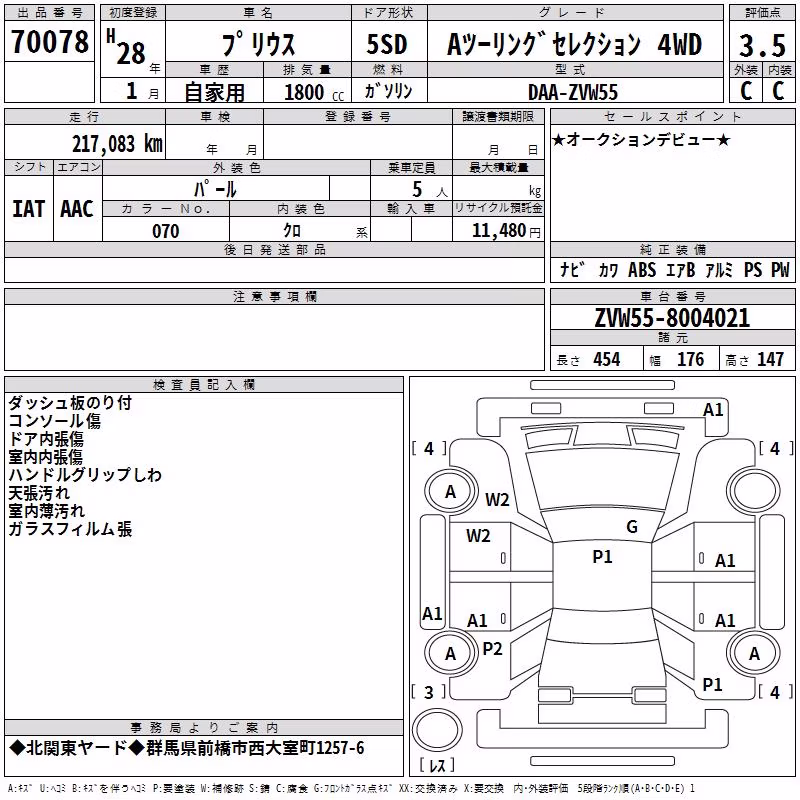The height and width of the screenshot is (800, 800).
Task: Select the registration year H28
Action: tap(128, 49)
